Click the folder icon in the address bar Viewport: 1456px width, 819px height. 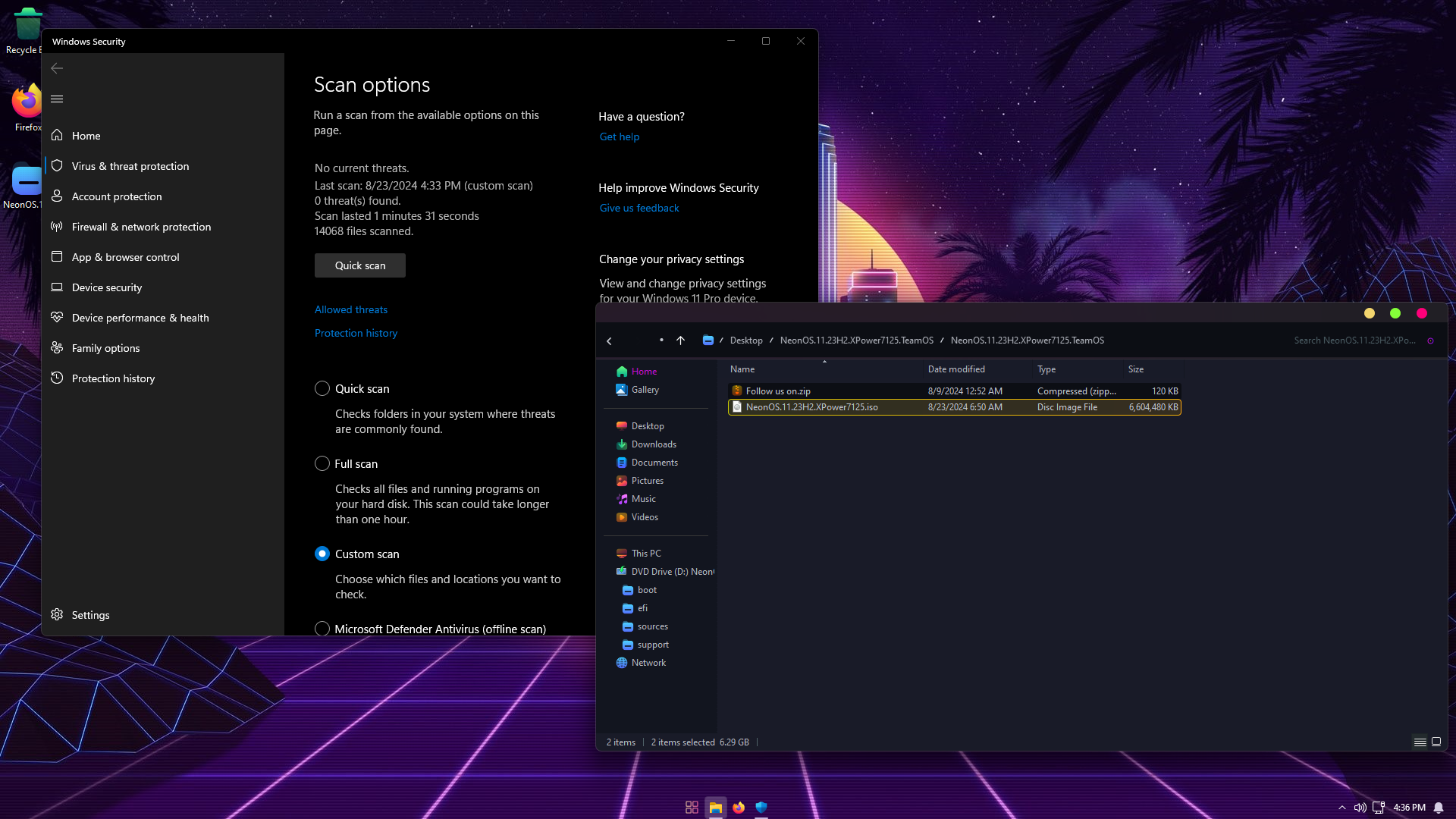(x=708, y=340)
